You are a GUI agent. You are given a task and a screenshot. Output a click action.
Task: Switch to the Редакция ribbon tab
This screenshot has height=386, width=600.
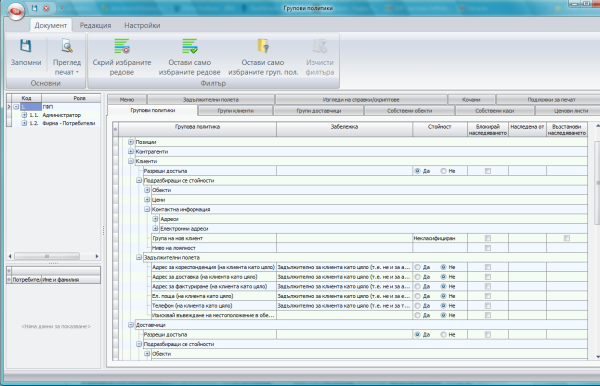tap(95, 25)
